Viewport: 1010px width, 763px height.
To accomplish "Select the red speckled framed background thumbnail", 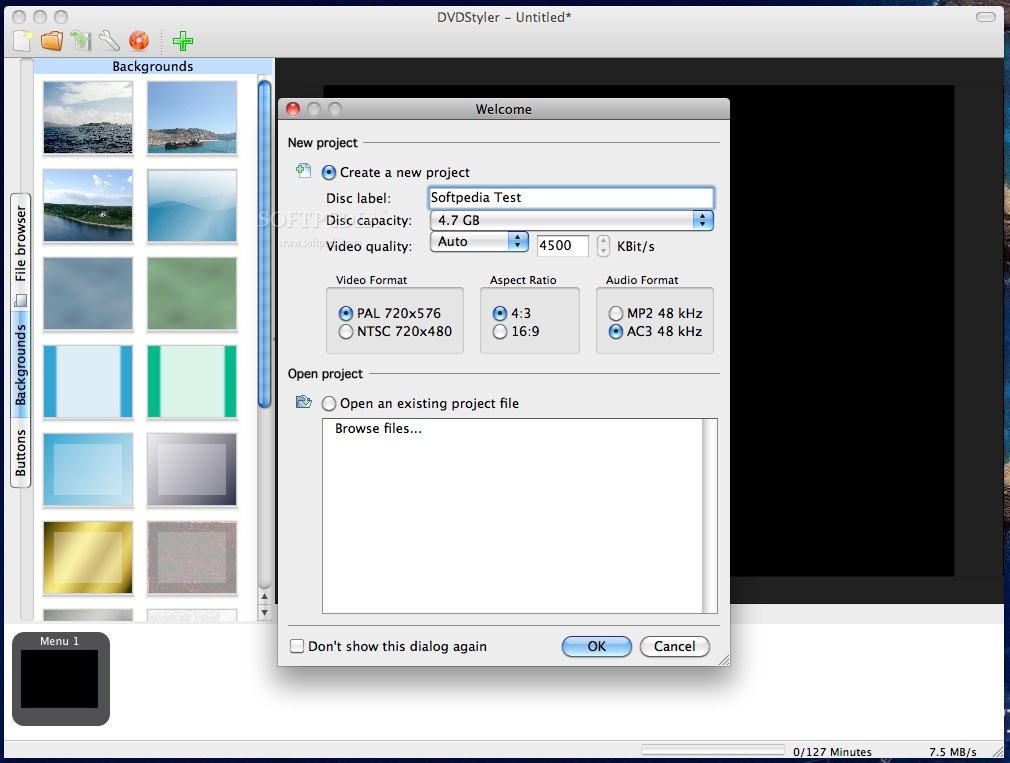I will 192,558.
